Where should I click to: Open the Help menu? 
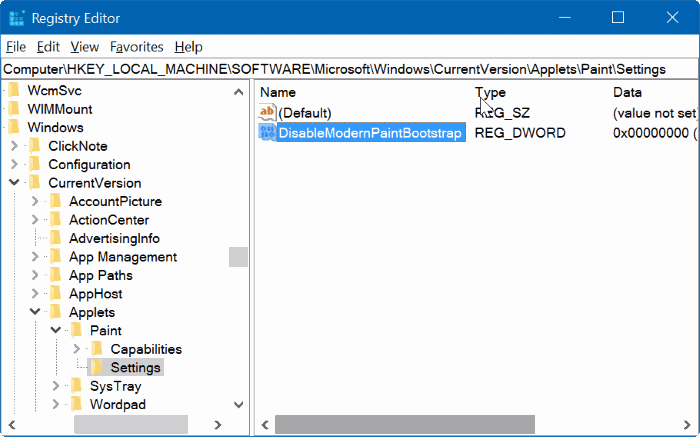click(x=188, y=47)
